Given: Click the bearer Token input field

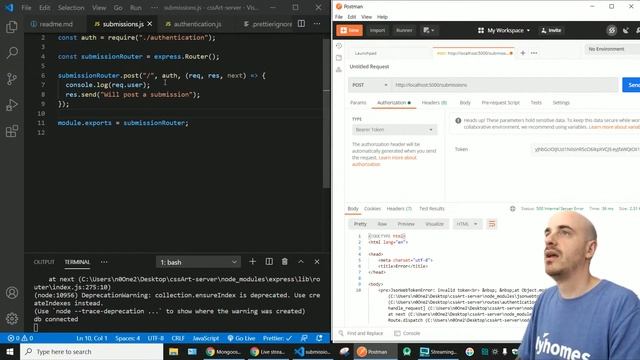Looking at the screenshot, I should [585, 149].
